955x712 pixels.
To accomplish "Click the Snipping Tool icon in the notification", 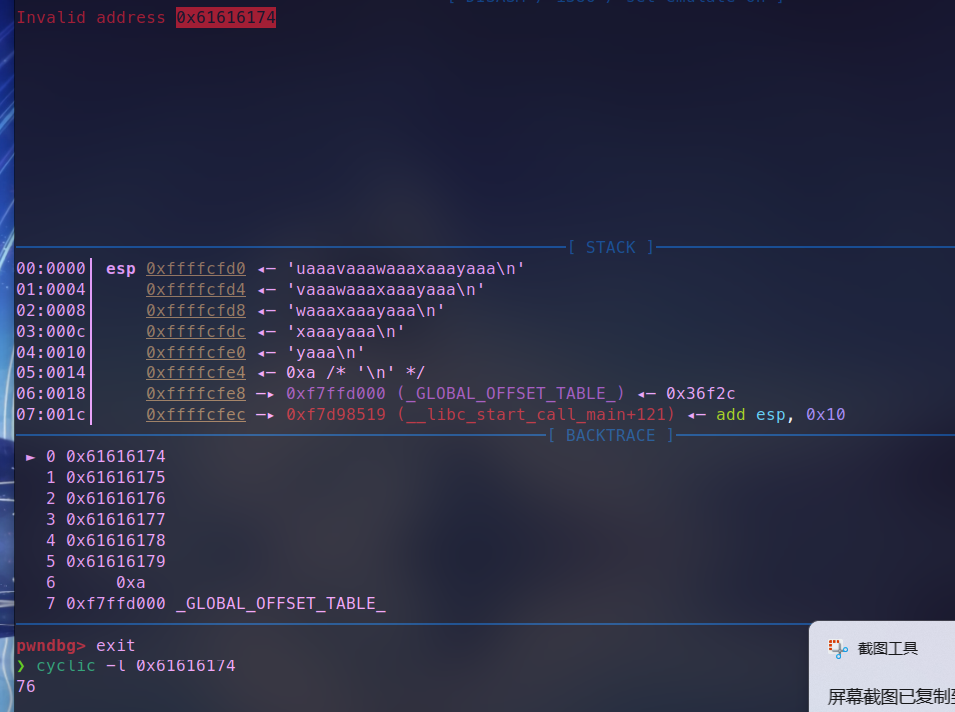I will 838,649.
